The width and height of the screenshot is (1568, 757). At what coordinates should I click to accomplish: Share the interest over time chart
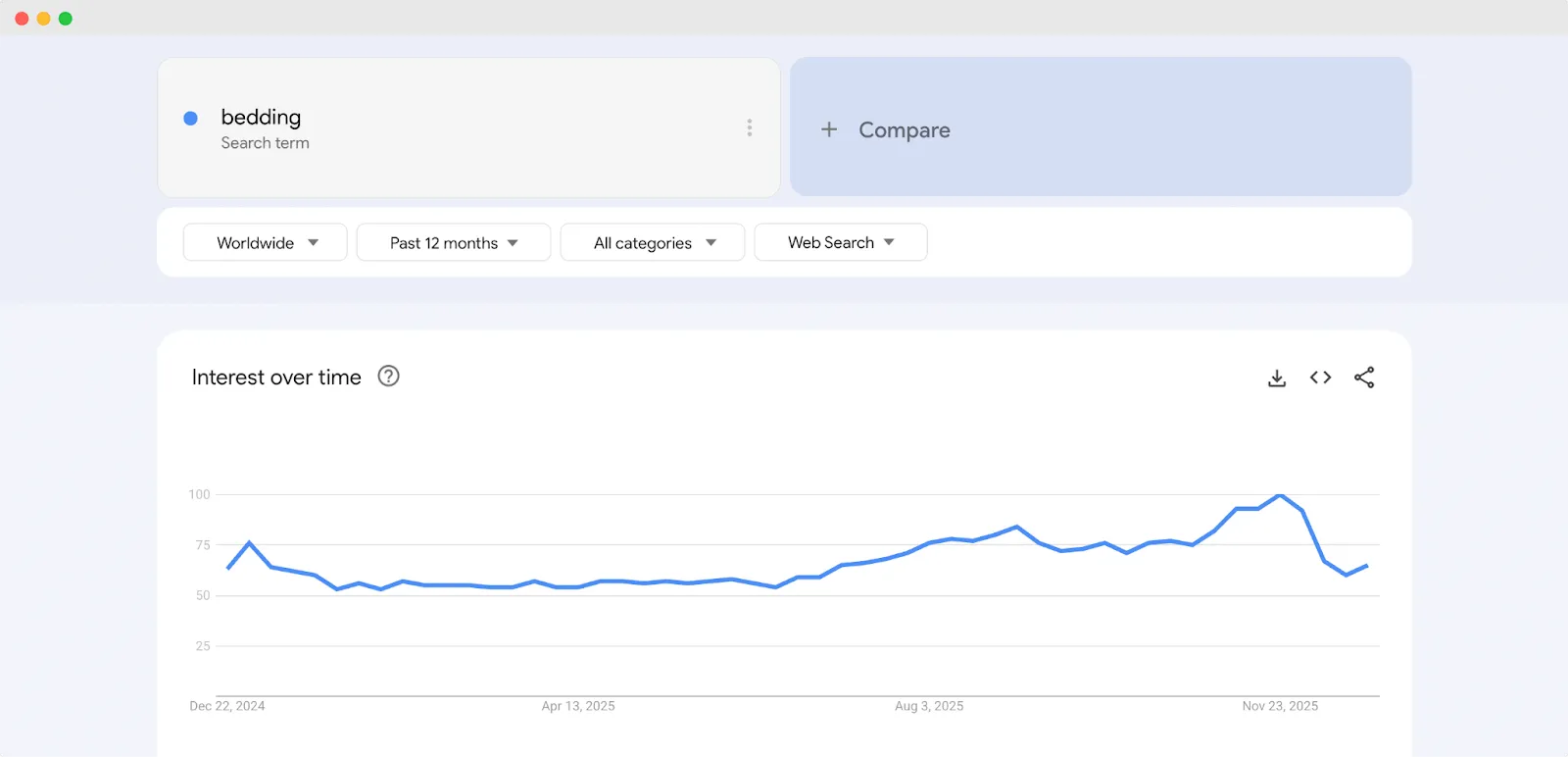[1364, 378]
